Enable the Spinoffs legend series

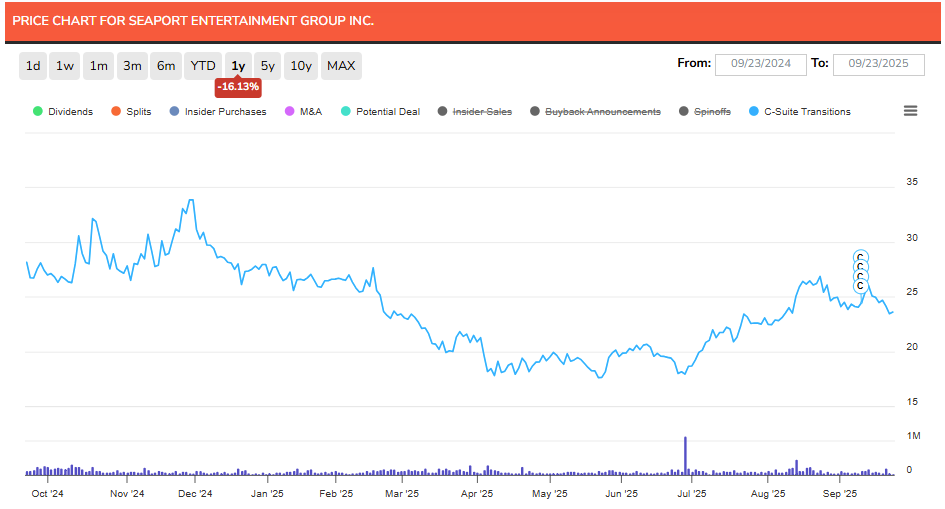[705, 111]
